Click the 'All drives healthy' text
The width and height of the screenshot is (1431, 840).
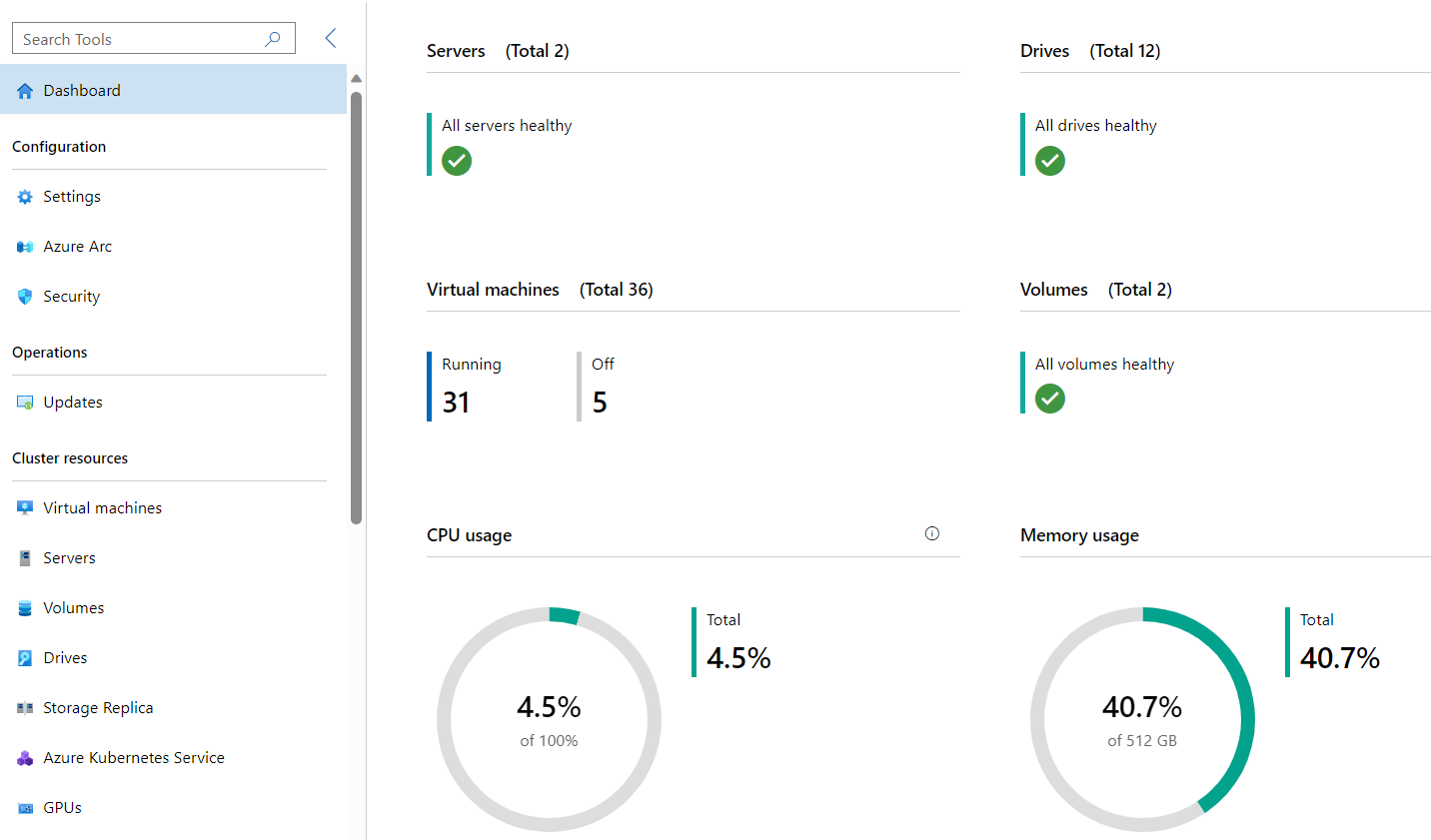(1096, 126)
